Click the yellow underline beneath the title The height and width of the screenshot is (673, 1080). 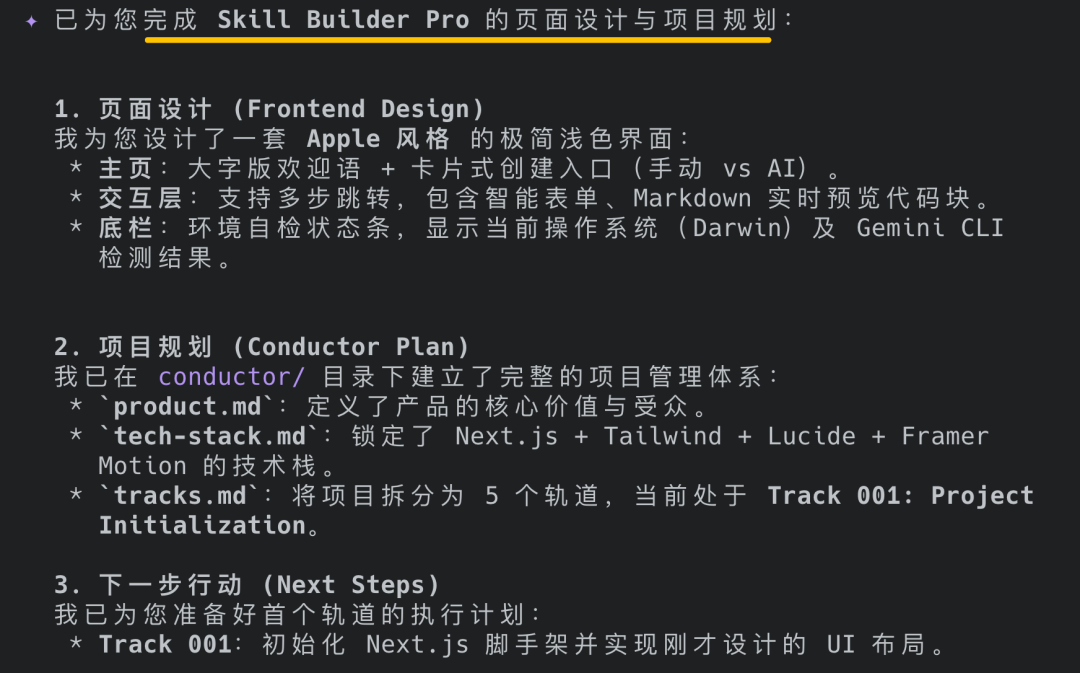458,40
